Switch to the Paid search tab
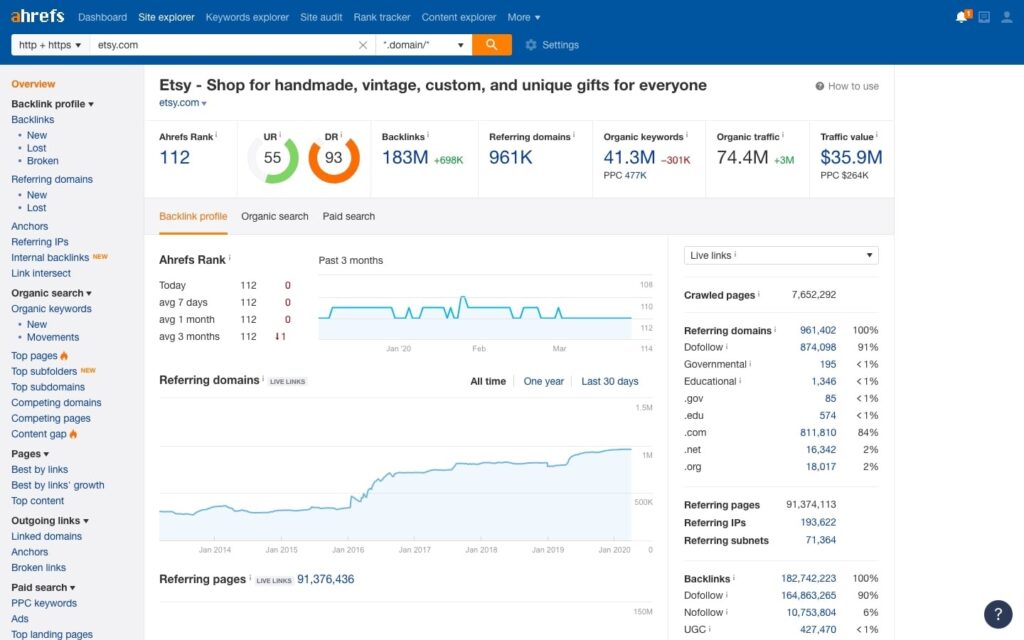This screenshot has width=1024, height=640. point(349,216)
